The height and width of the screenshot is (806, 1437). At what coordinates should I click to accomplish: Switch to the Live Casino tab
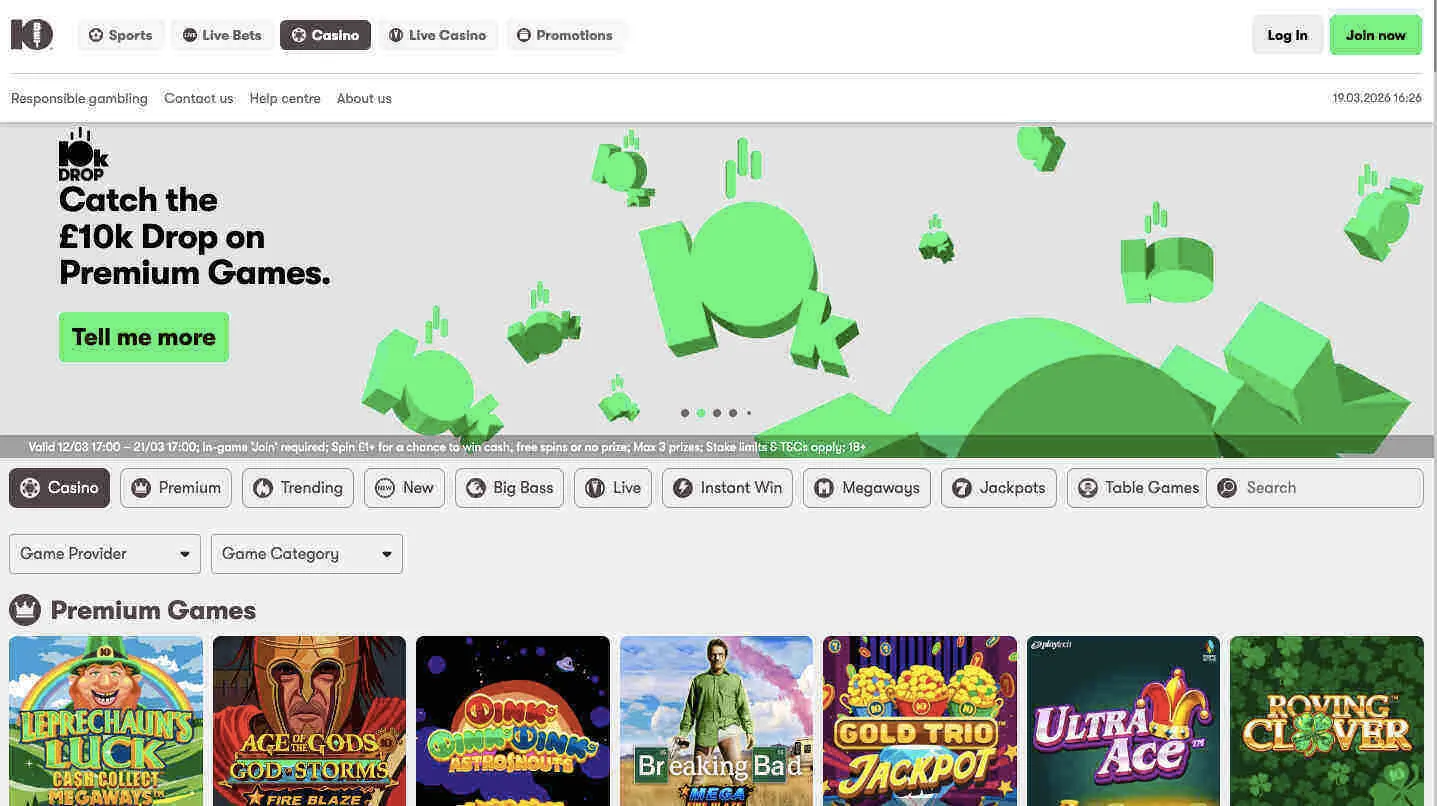pos(437,34)
